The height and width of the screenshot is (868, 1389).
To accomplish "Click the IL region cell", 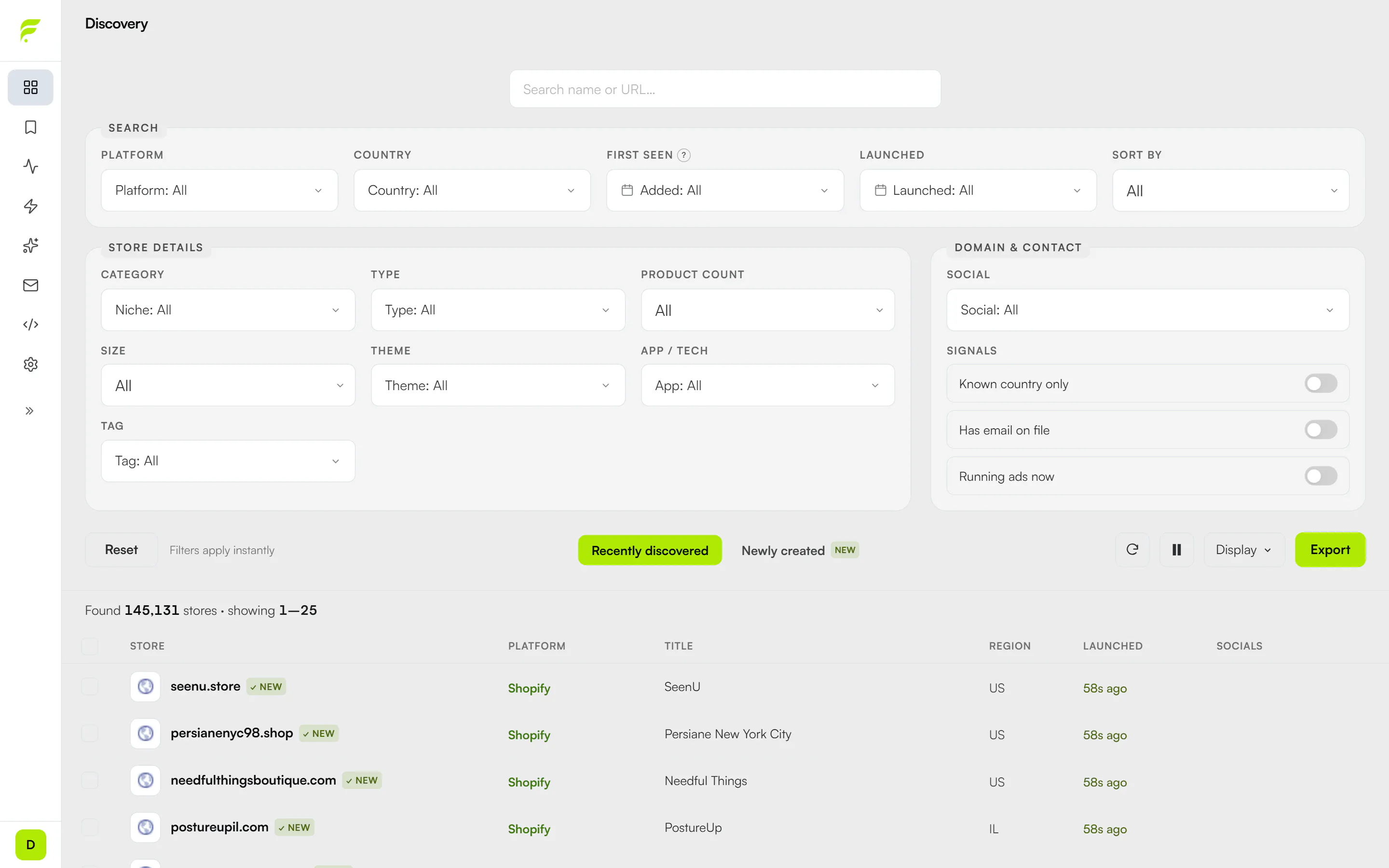I will click(x=994, y=828).
